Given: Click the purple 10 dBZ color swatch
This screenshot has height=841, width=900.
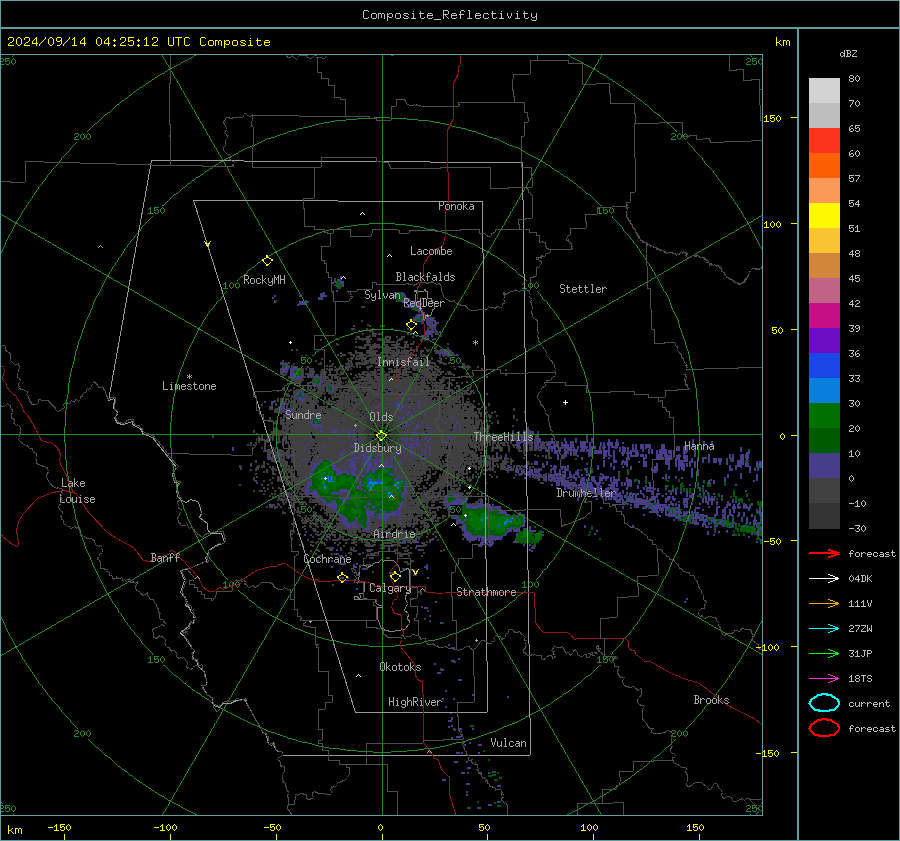Looking at the screenshot, I should (x=824, y=466).
